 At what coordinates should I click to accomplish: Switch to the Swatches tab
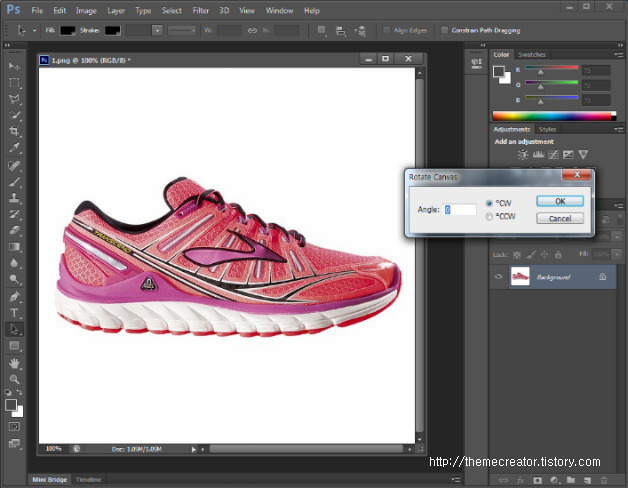(x=532, y=54)
